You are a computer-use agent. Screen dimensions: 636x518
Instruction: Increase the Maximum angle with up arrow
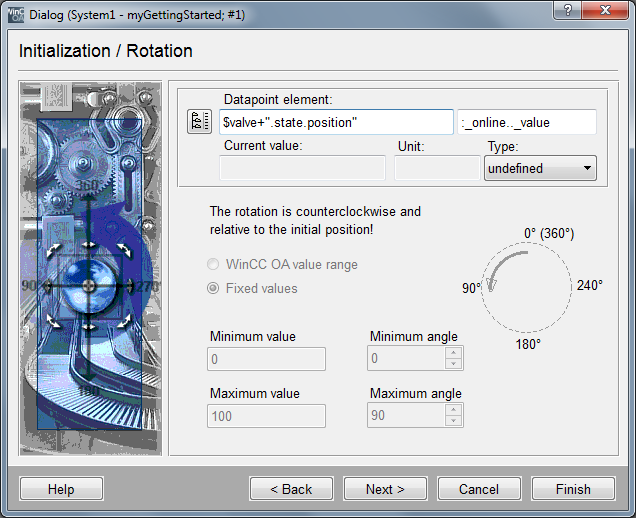pos(453,410)
